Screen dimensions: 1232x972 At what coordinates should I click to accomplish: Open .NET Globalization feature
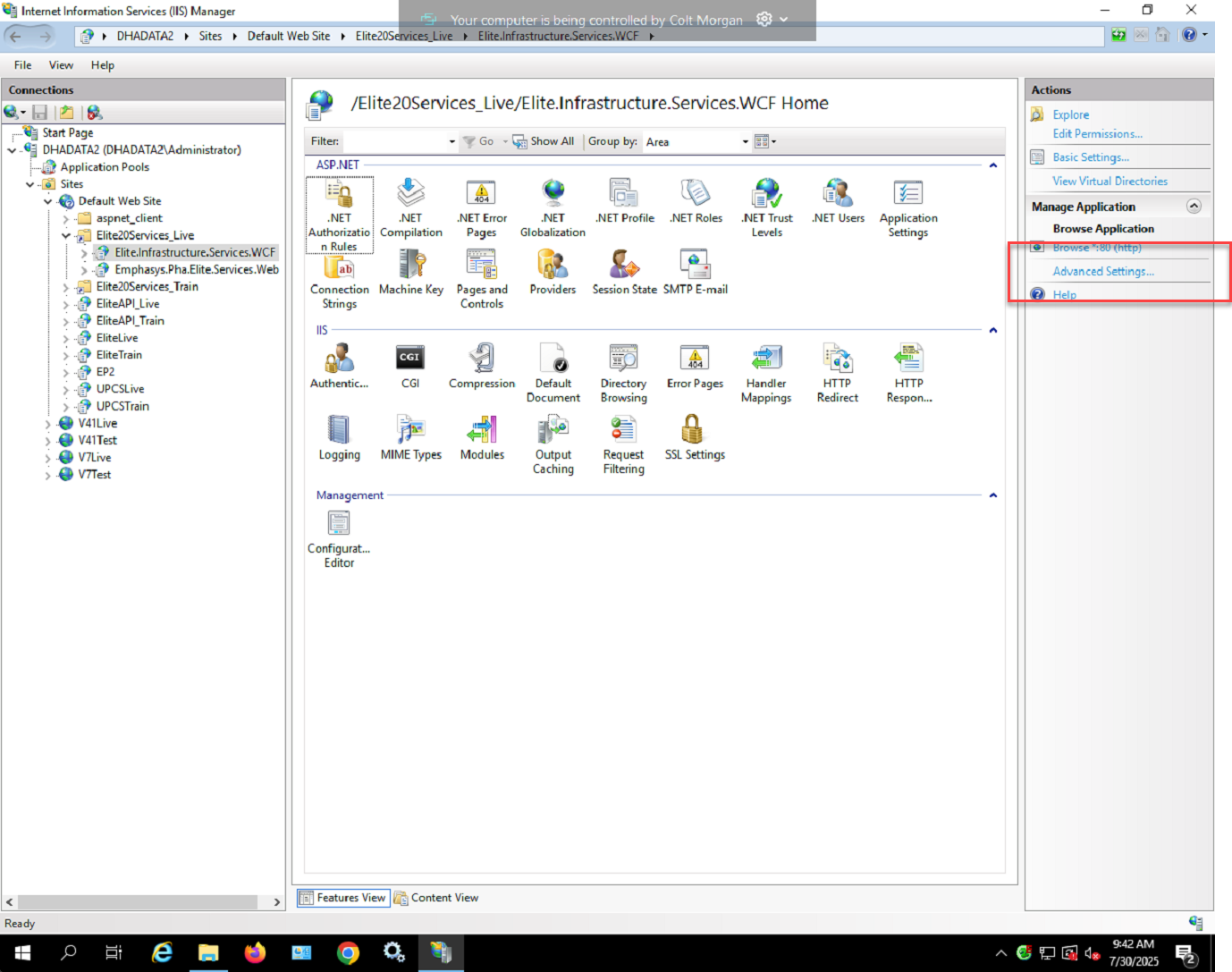coord(553,208)
